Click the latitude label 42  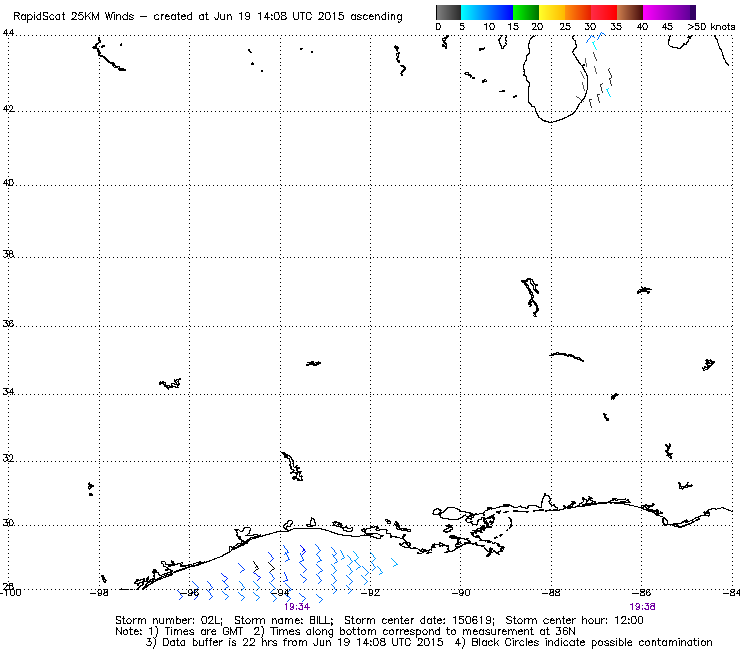coord(8,109)
